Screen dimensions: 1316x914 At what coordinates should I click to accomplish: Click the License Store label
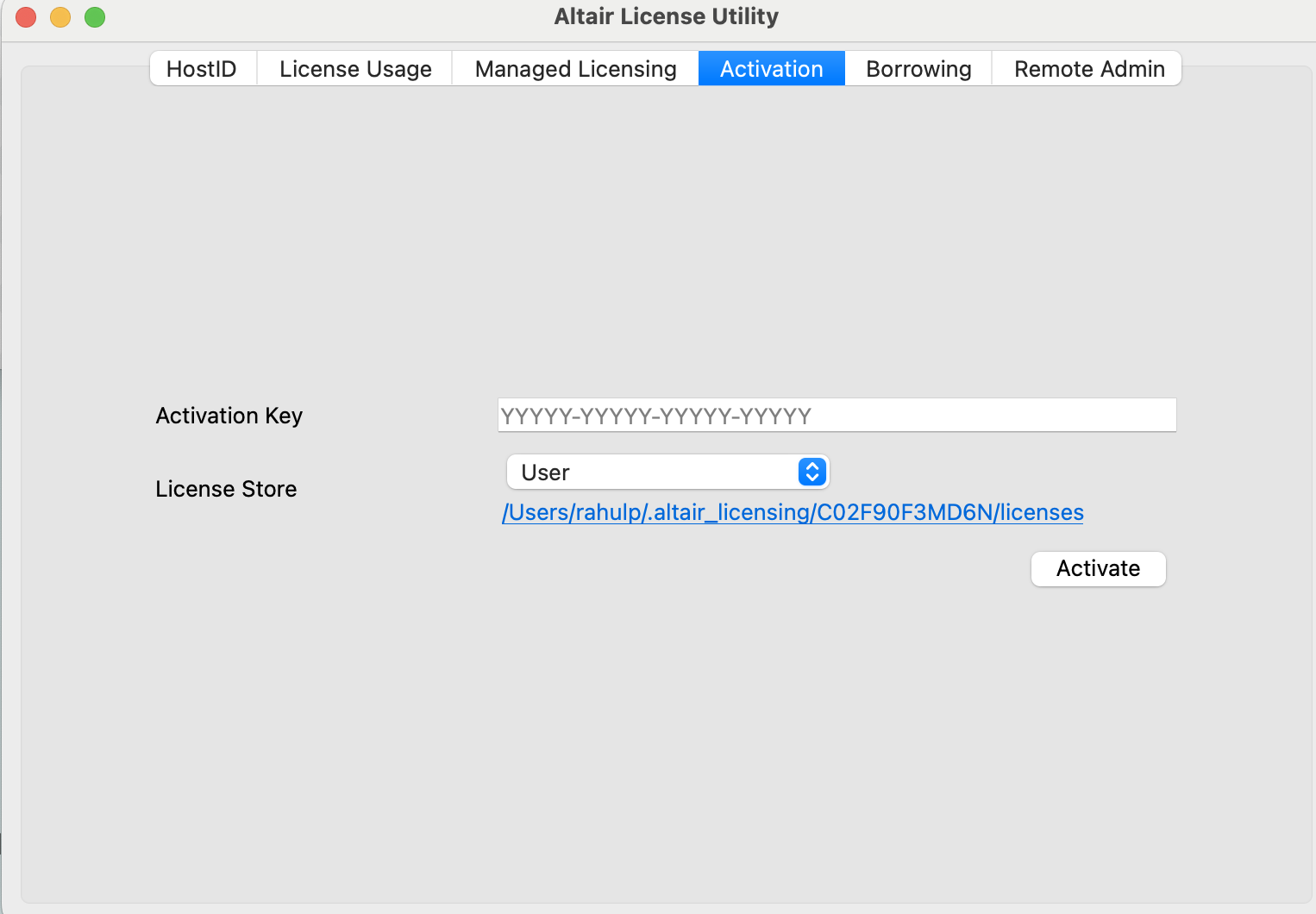coord(226,489)
